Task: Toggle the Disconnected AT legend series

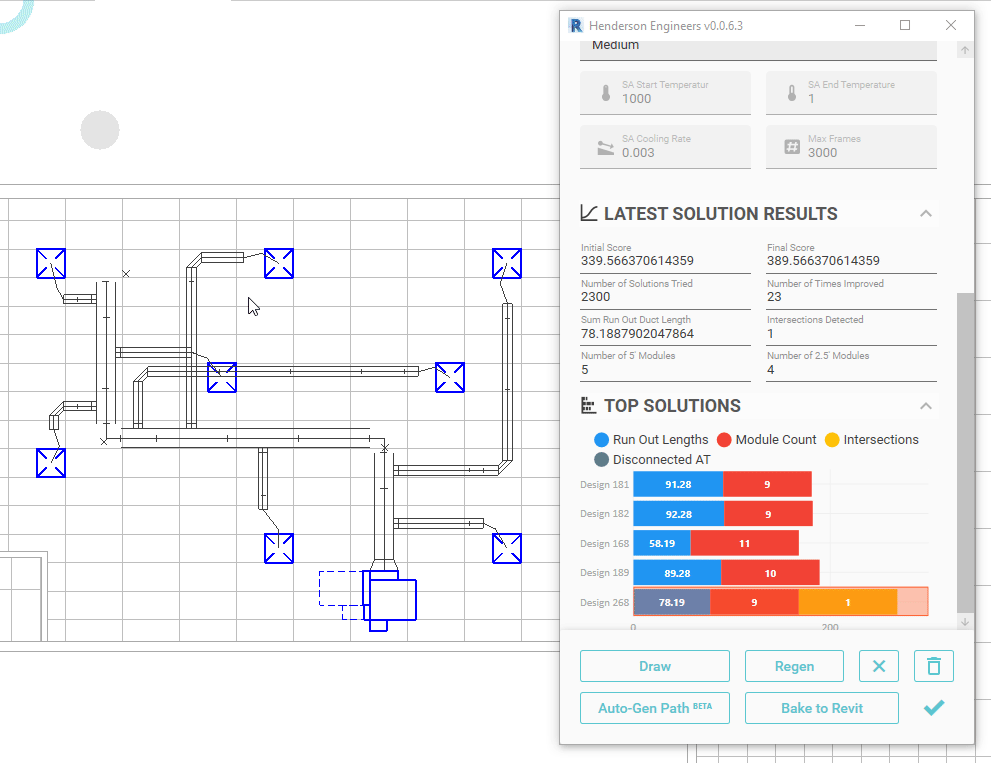Action: 652,460
